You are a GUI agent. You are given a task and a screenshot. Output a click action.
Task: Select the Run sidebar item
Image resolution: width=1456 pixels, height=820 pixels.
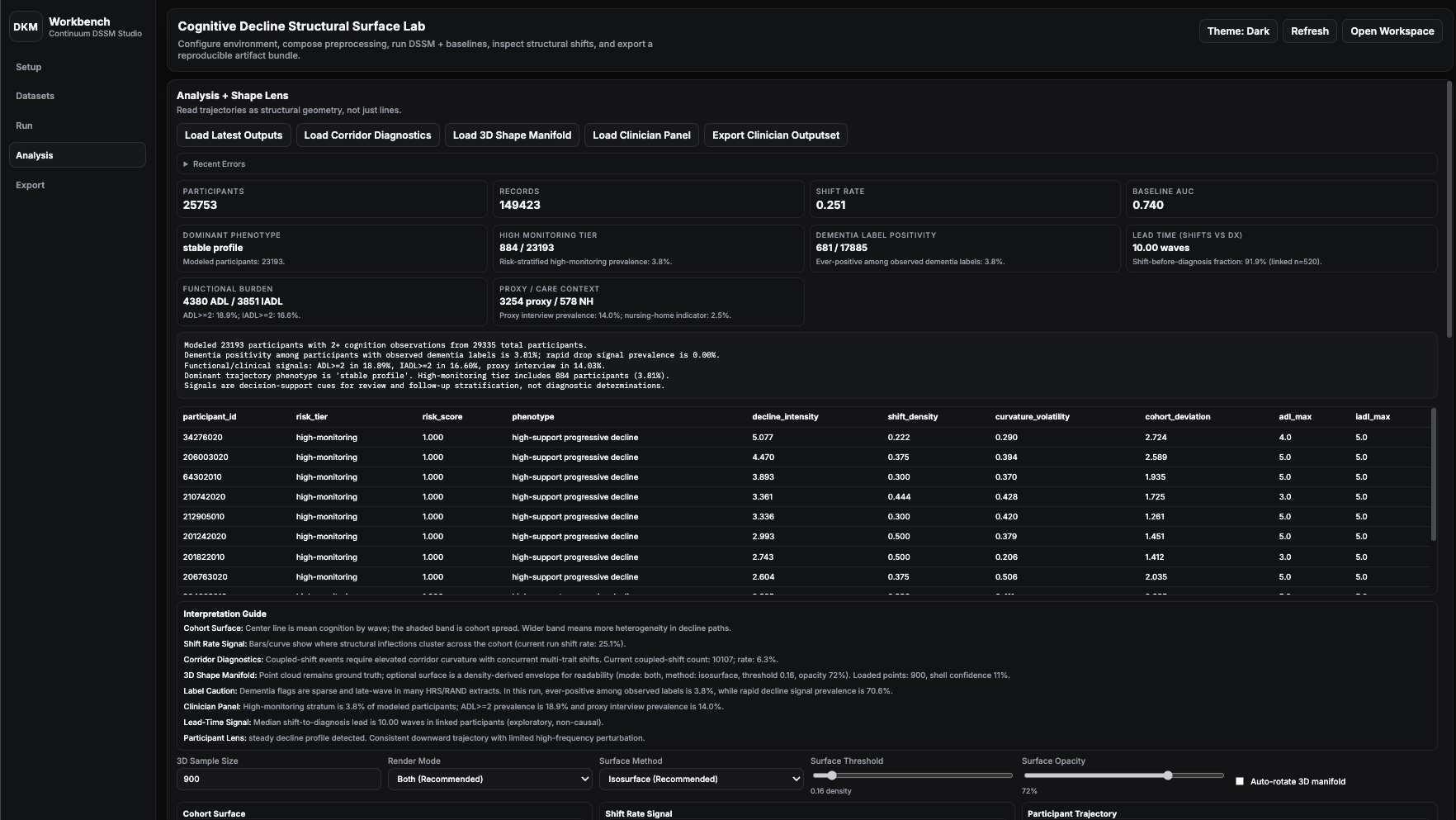(x=24, y=126)
